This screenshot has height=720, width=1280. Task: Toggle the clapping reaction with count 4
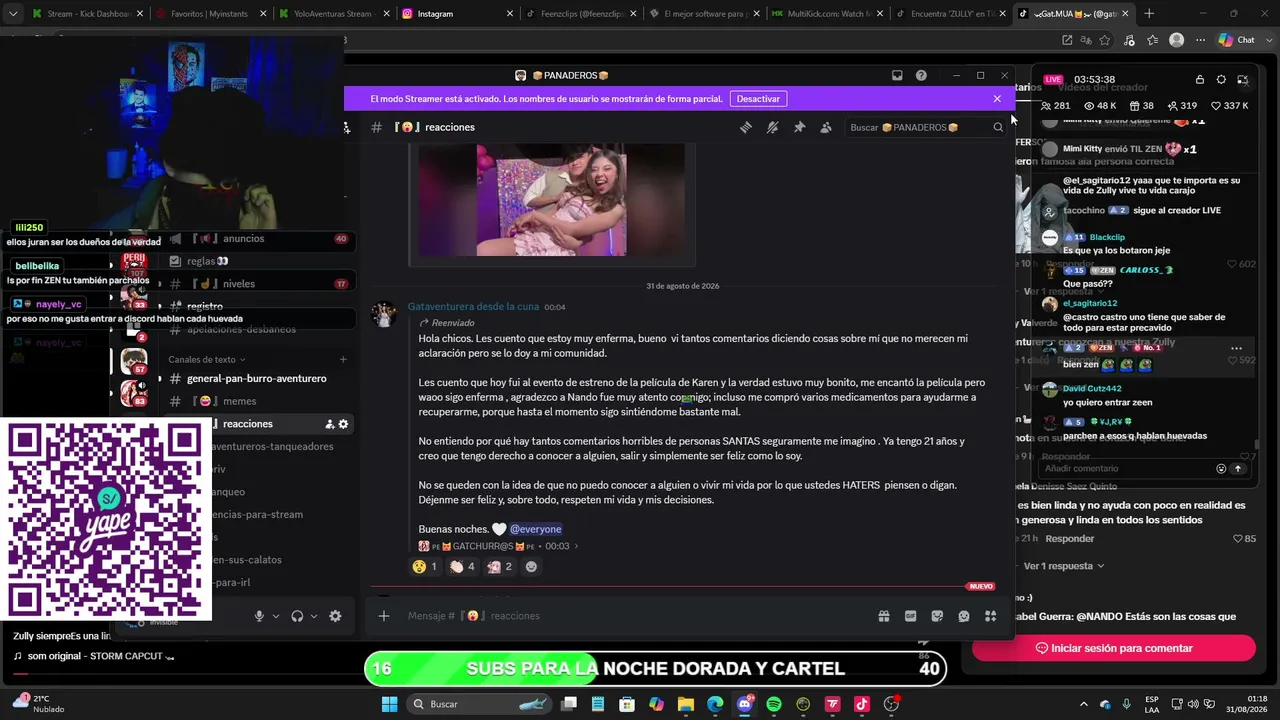click(462, 567)
